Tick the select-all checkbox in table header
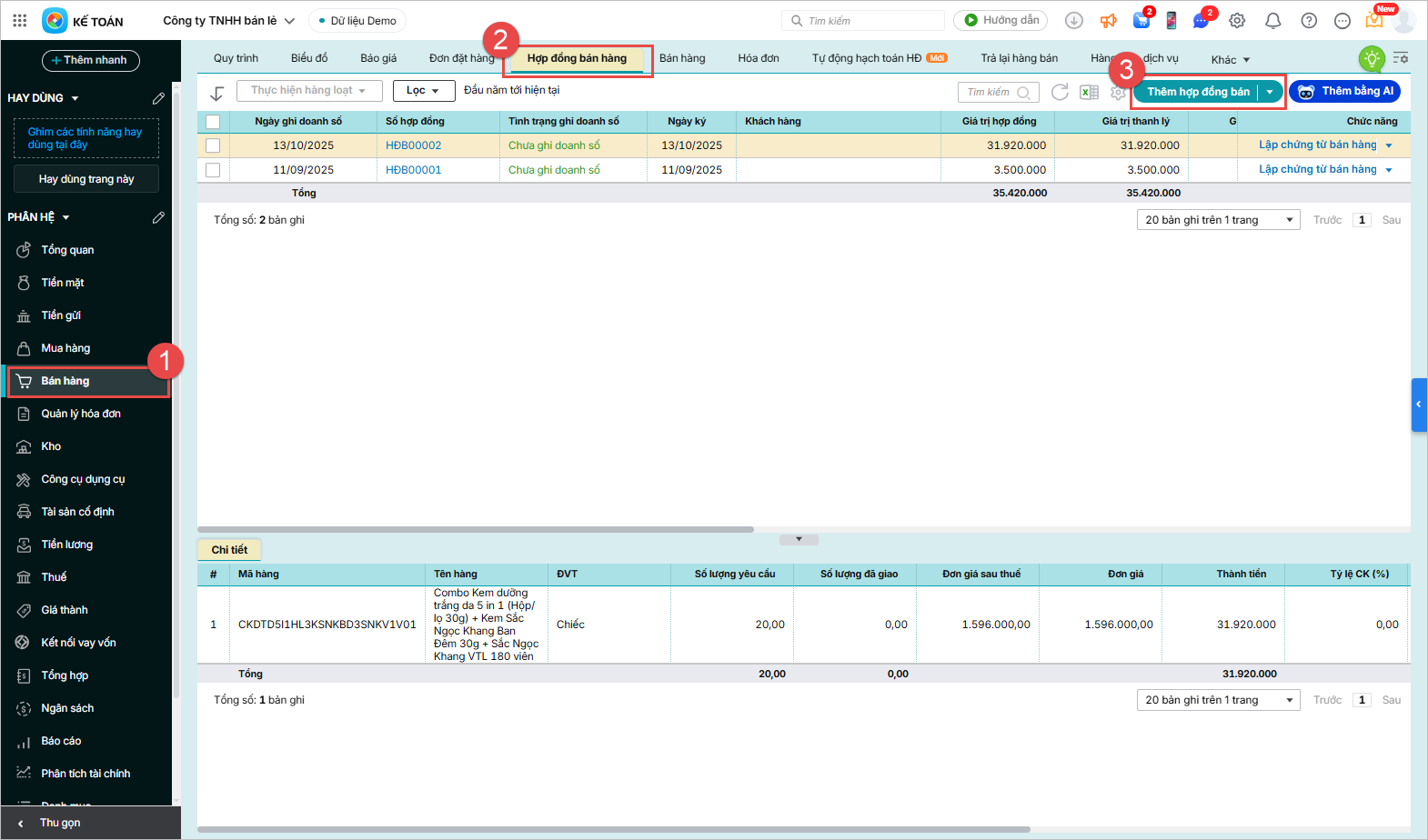The height and width of the screenshot is (840, 1428). (x=213, y=122)
